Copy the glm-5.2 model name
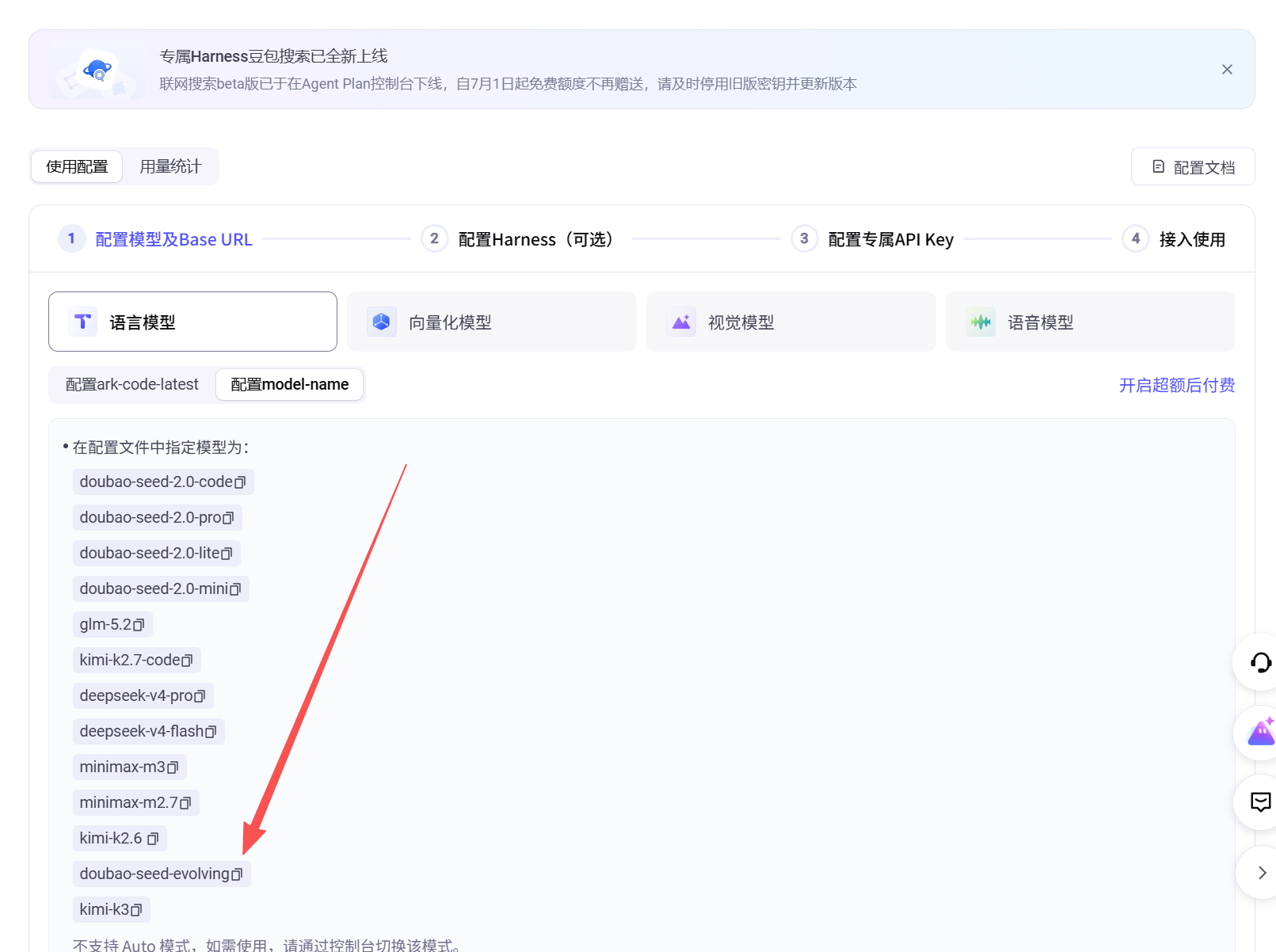This screenshot has width=1276, height=952. (139, 625)
